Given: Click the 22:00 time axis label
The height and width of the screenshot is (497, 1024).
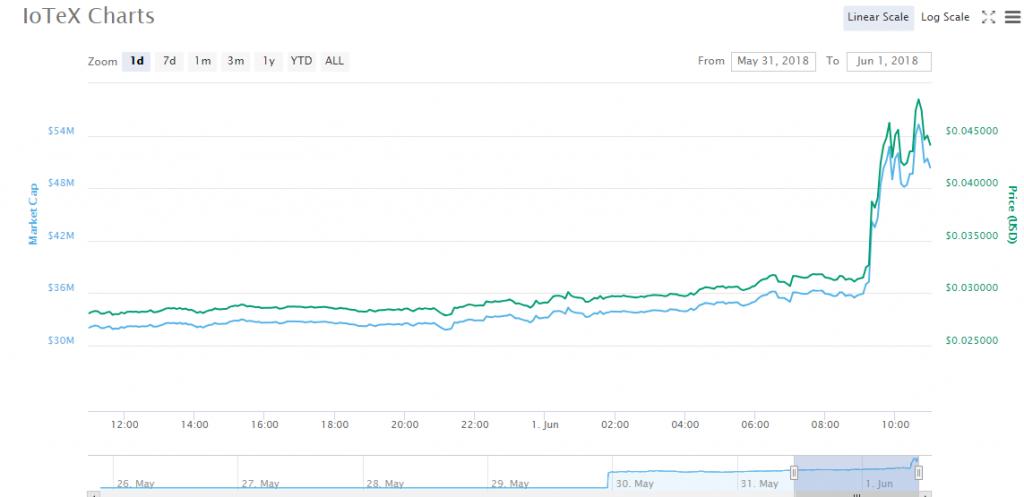Looking at the screenshot, I should (x=475, y=425).
